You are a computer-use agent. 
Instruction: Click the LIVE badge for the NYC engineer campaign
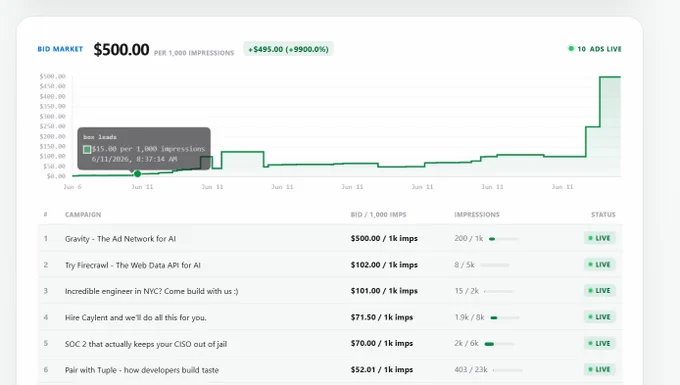[x=600, y=290]
